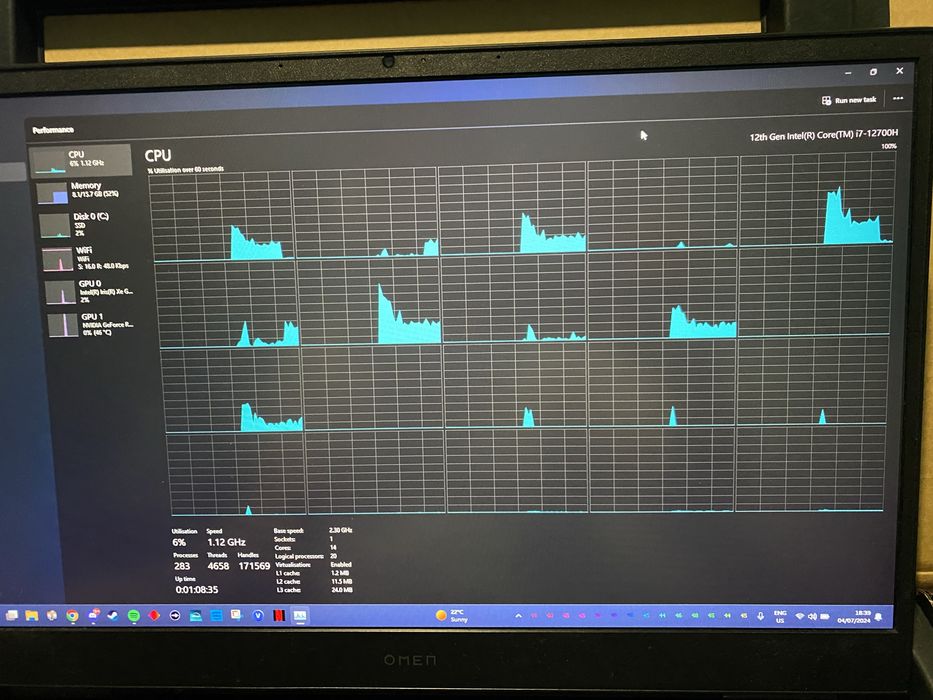The image size is (933, 700).
Task: Click the WiFi mini graph thumbnail
Action: click(x=58, y=260)
